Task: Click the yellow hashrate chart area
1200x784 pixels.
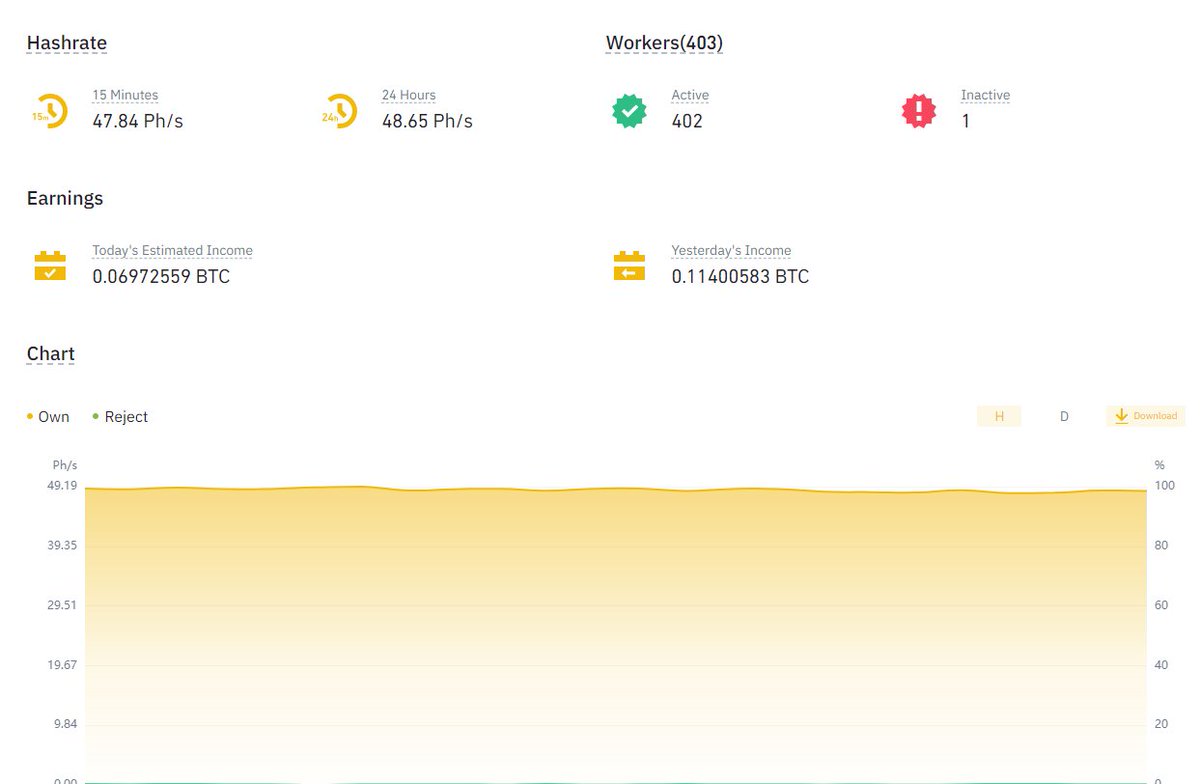Action: pos(616,635)
